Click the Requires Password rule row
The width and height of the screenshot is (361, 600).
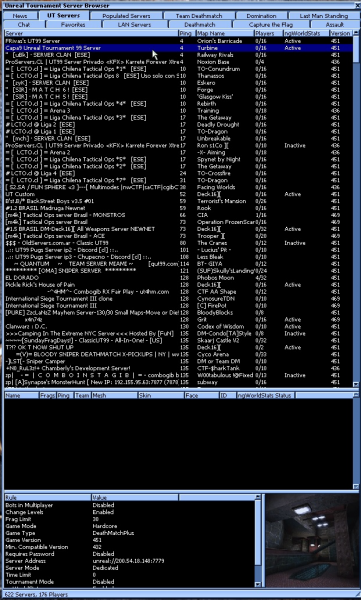(x=129, y=554)
